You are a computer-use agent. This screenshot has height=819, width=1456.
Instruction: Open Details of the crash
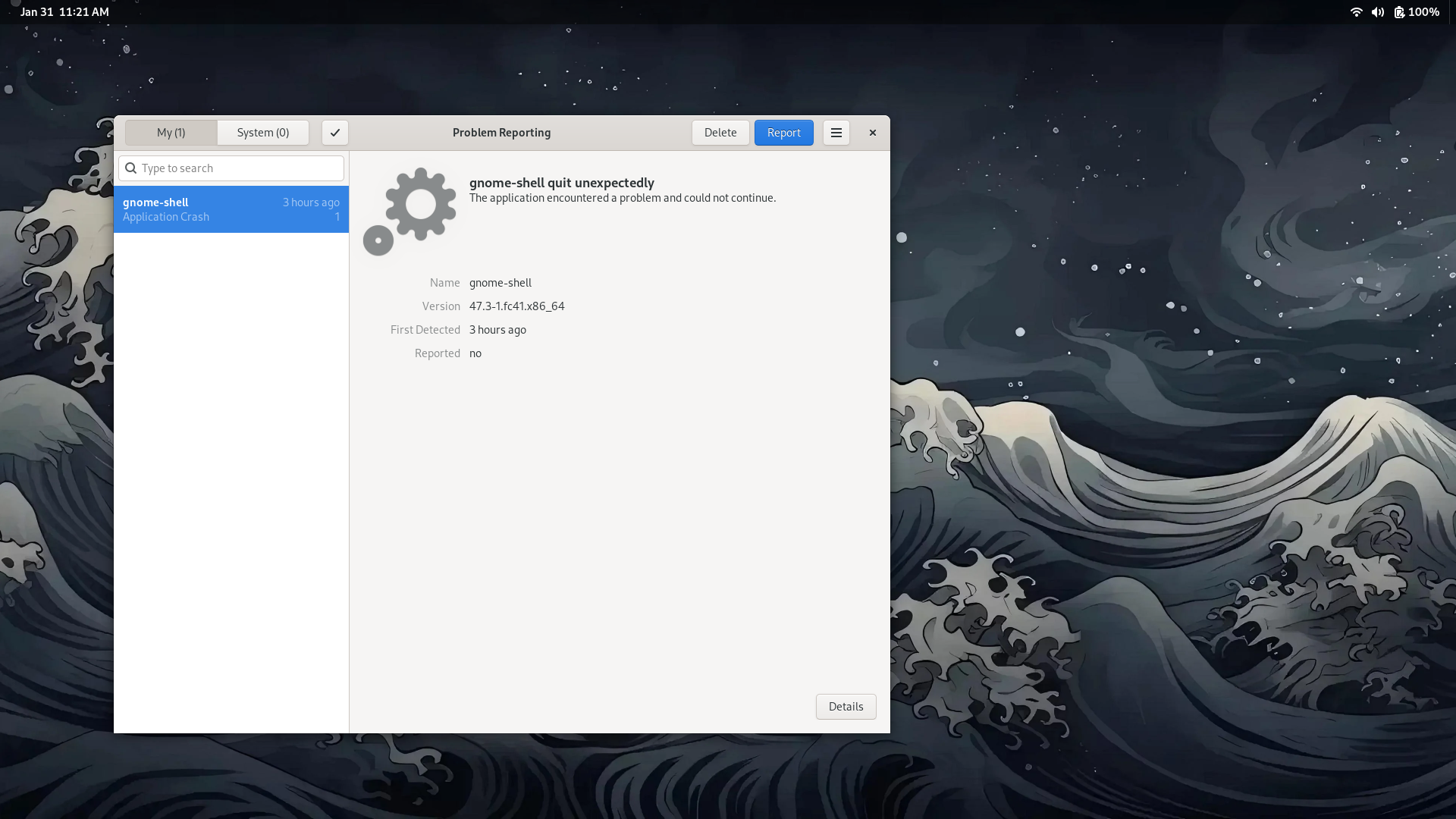tap(846, 707)
